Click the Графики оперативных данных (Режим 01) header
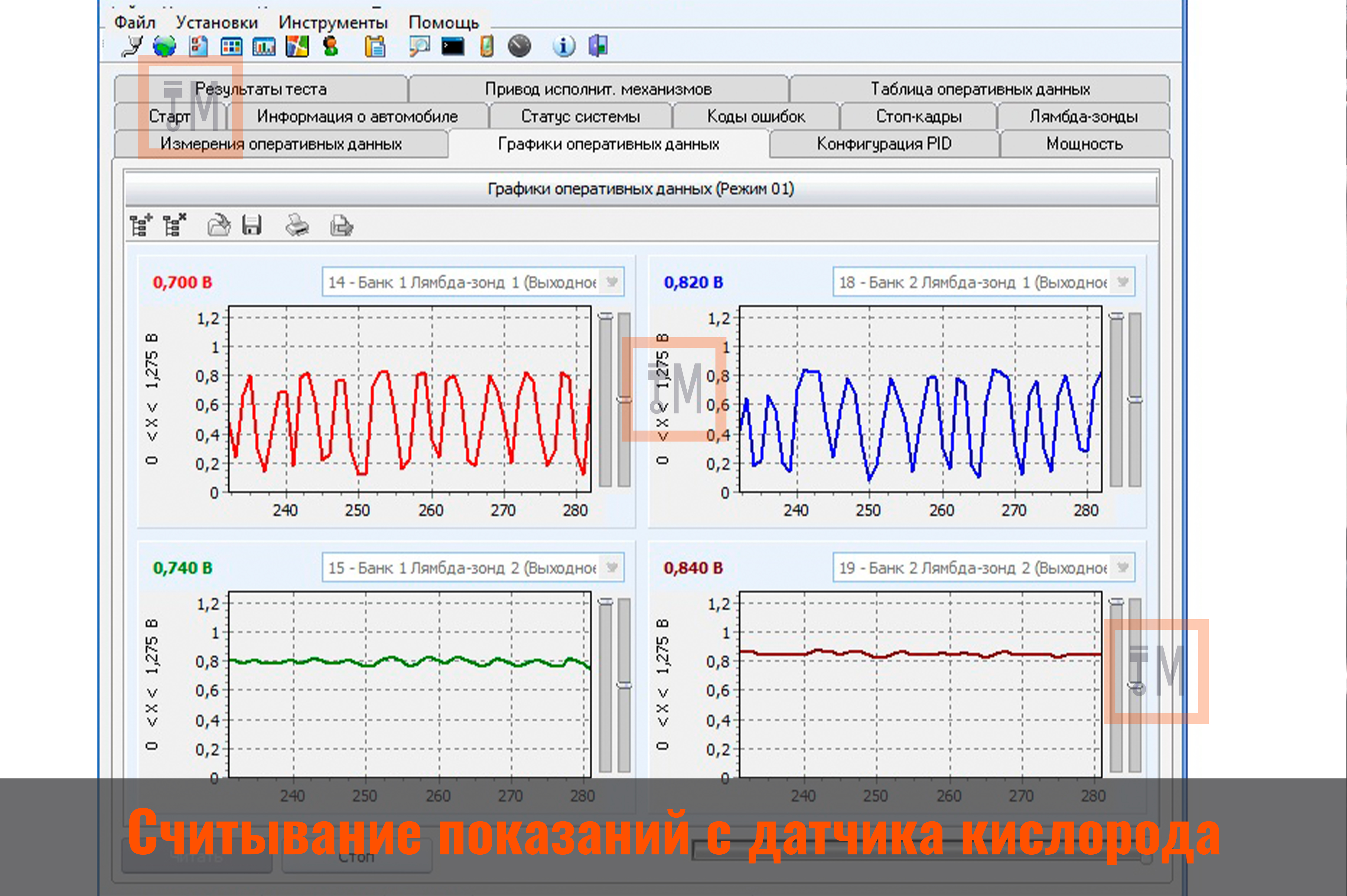Image resolution: width=1347 pixels, height=896 pixels. pyautogui.click(x=641, y=189)
